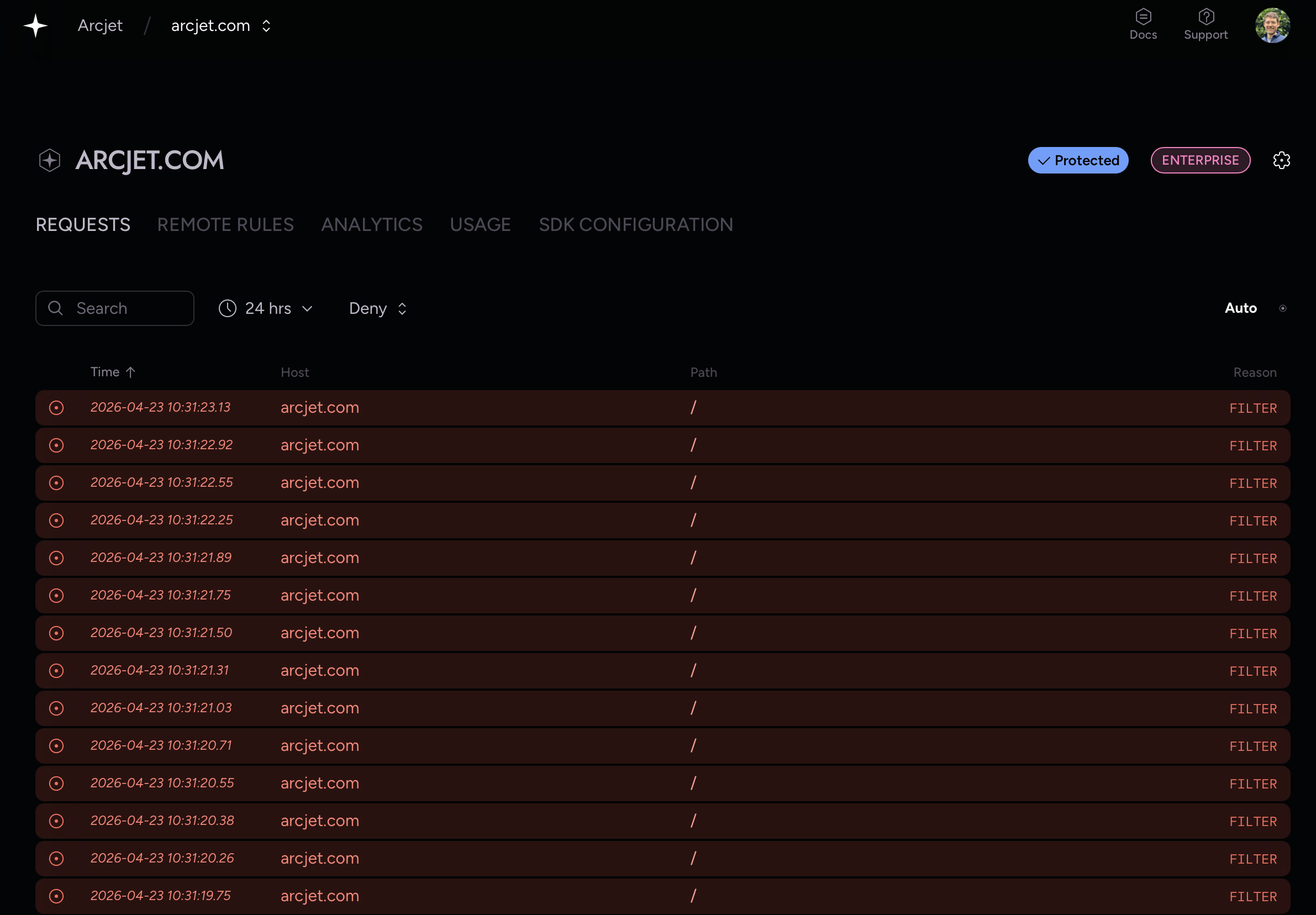Switch to the Analytics tab

pyautogui.click(x=371, y=224)
